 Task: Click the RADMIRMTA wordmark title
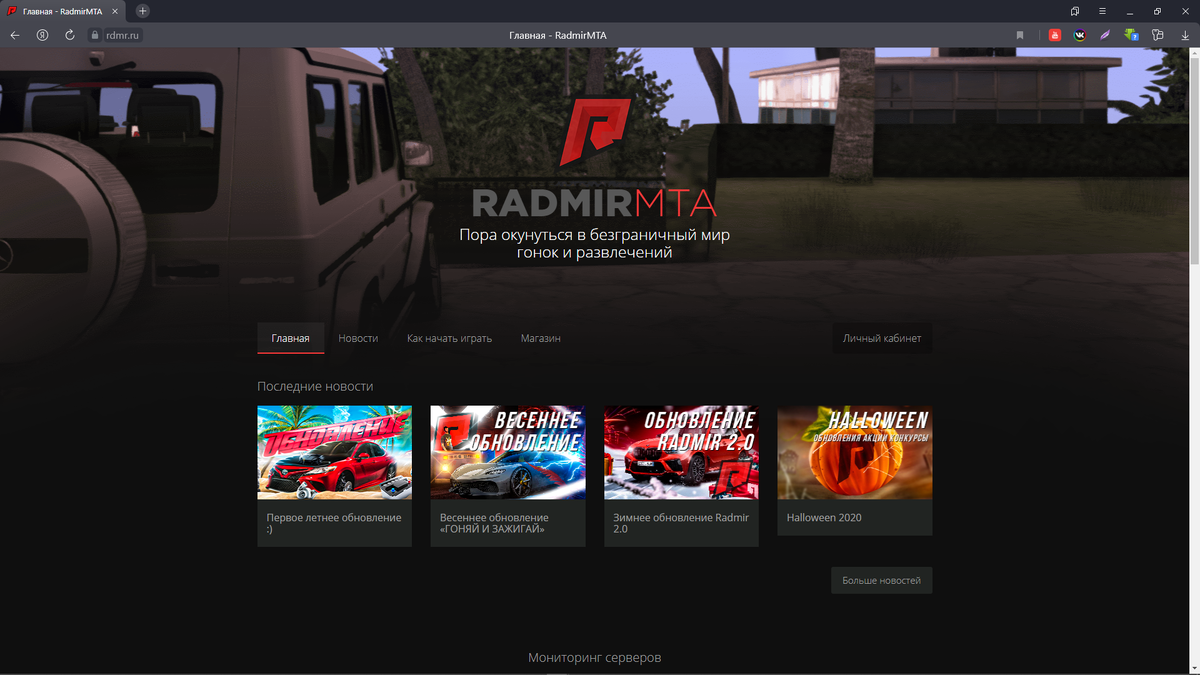(594, 203)
